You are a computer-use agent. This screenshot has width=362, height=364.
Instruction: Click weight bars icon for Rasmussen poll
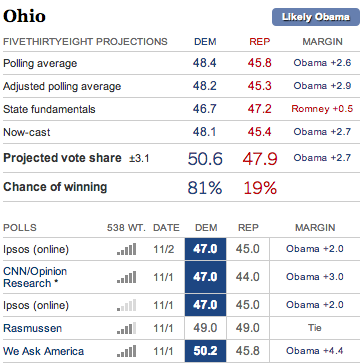(127, 328)
